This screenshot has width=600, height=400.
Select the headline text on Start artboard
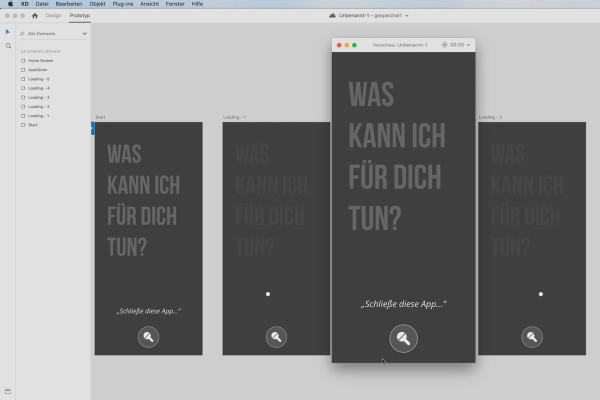pos(143,201)
